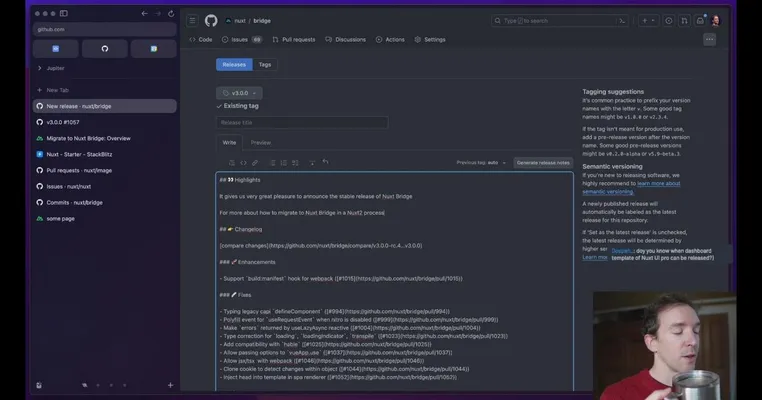Select the 'New release · nuxt/bridge' tab
Viewport: 762px width, 400px height.
pos(104,106)
